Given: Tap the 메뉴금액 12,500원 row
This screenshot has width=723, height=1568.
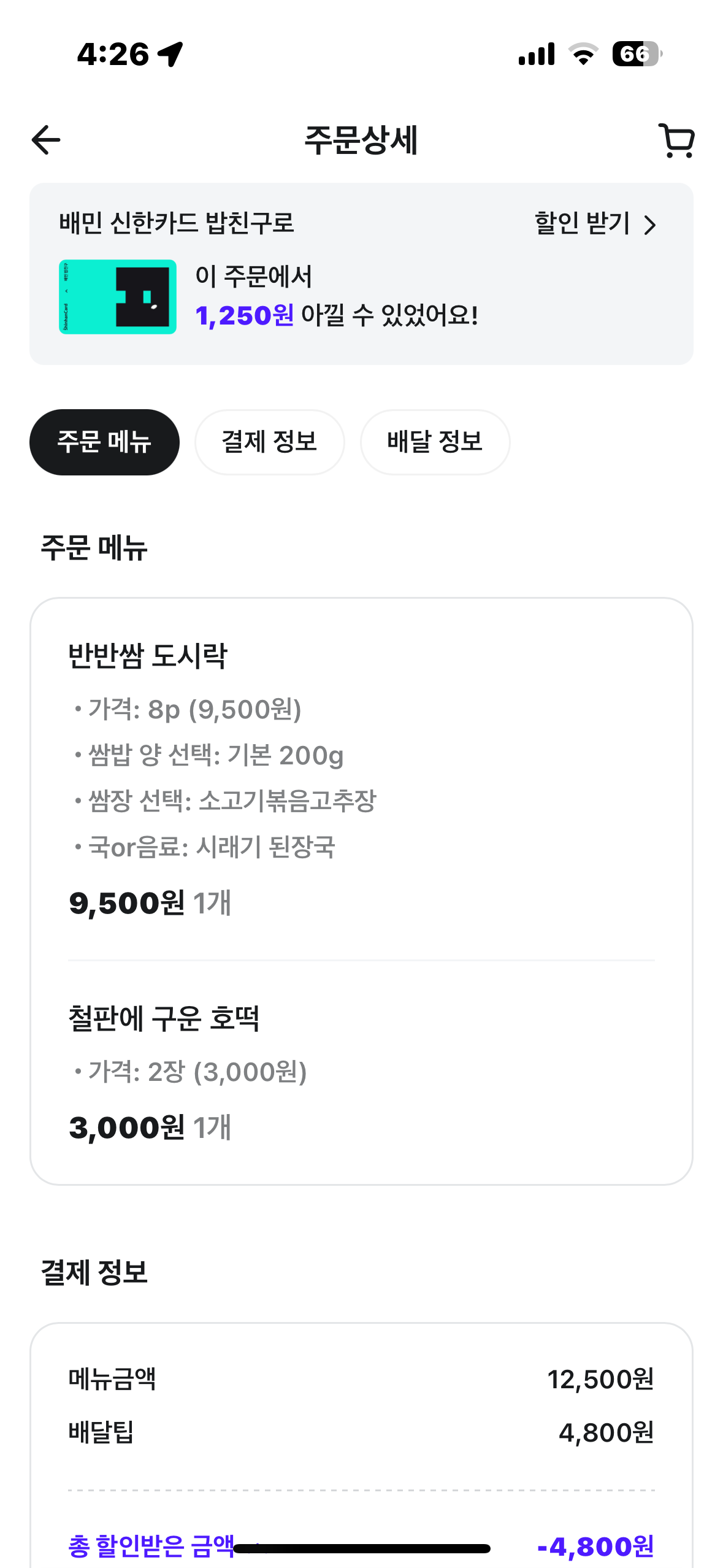Looking at the screenshot, I should click(361, 1379).
